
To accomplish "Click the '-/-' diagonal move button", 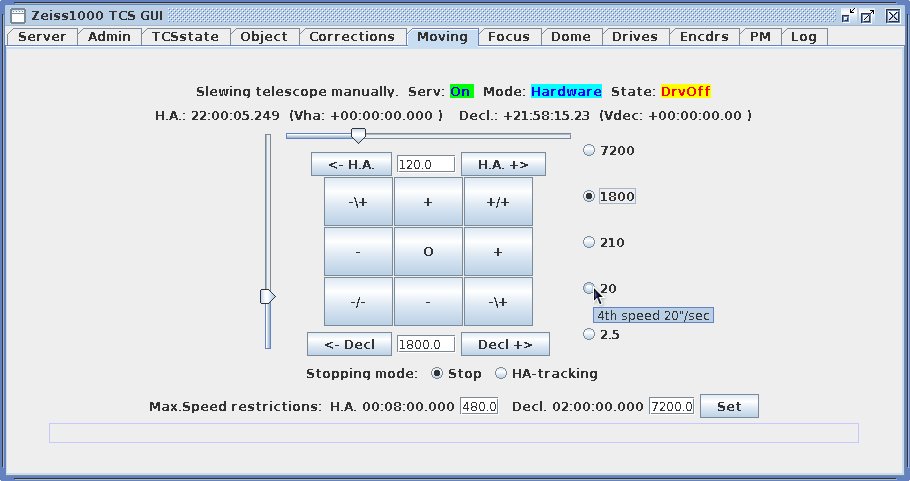I will pos(358,302).
